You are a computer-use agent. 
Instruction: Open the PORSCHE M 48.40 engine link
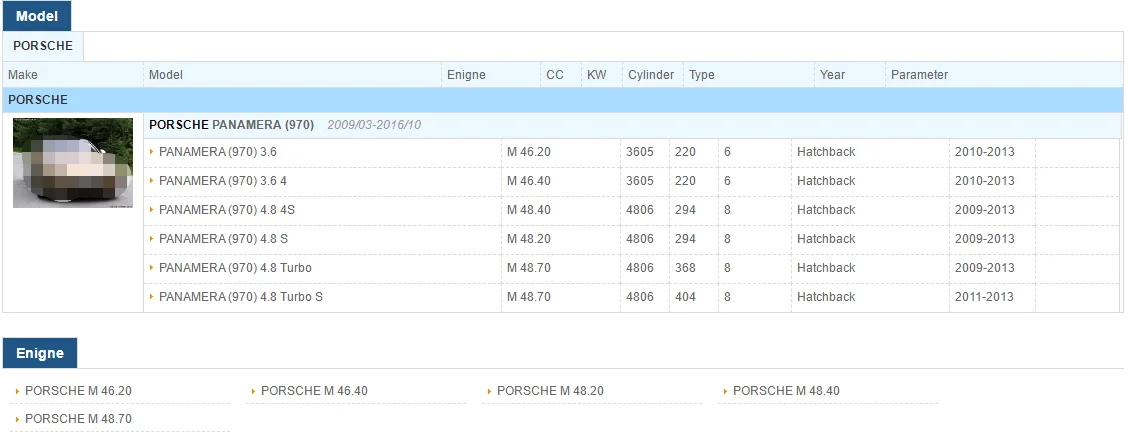tap(786, 391)
